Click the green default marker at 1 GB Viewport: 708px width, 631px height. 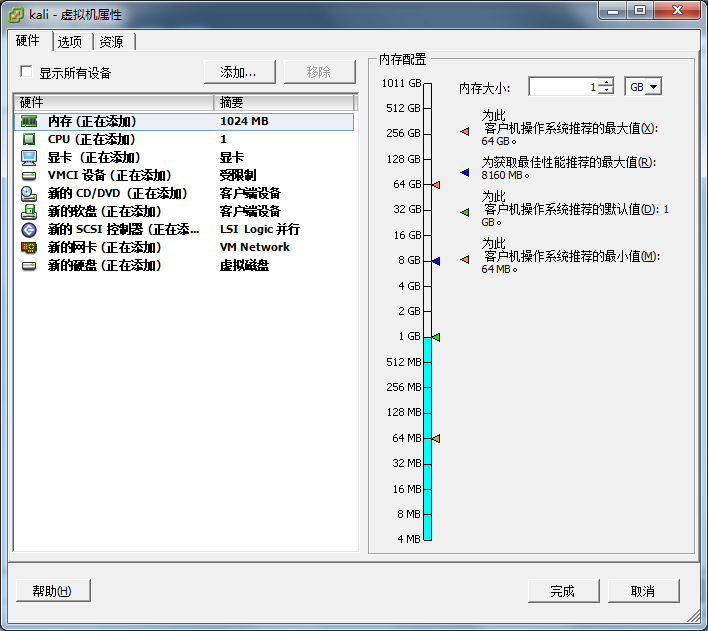point(436,337)
